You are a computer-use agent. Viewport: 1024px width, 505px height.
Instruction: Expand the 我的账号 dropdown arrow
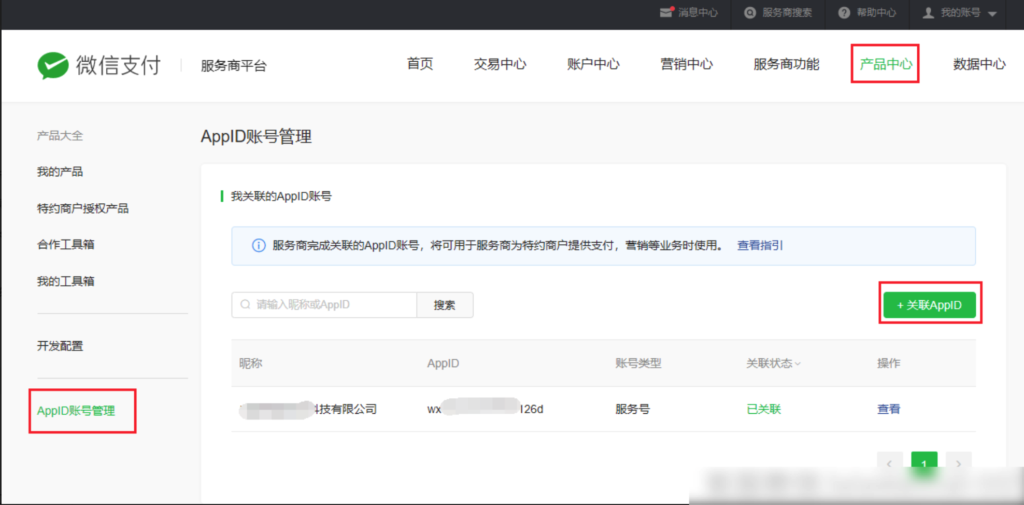click(992, 14)
